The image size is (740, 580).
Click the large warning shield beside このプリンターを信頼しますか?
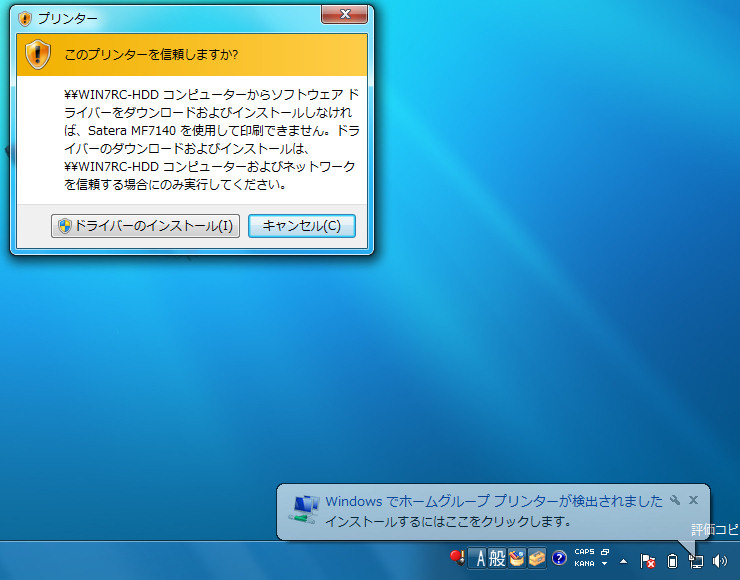[x=38, y=55]
